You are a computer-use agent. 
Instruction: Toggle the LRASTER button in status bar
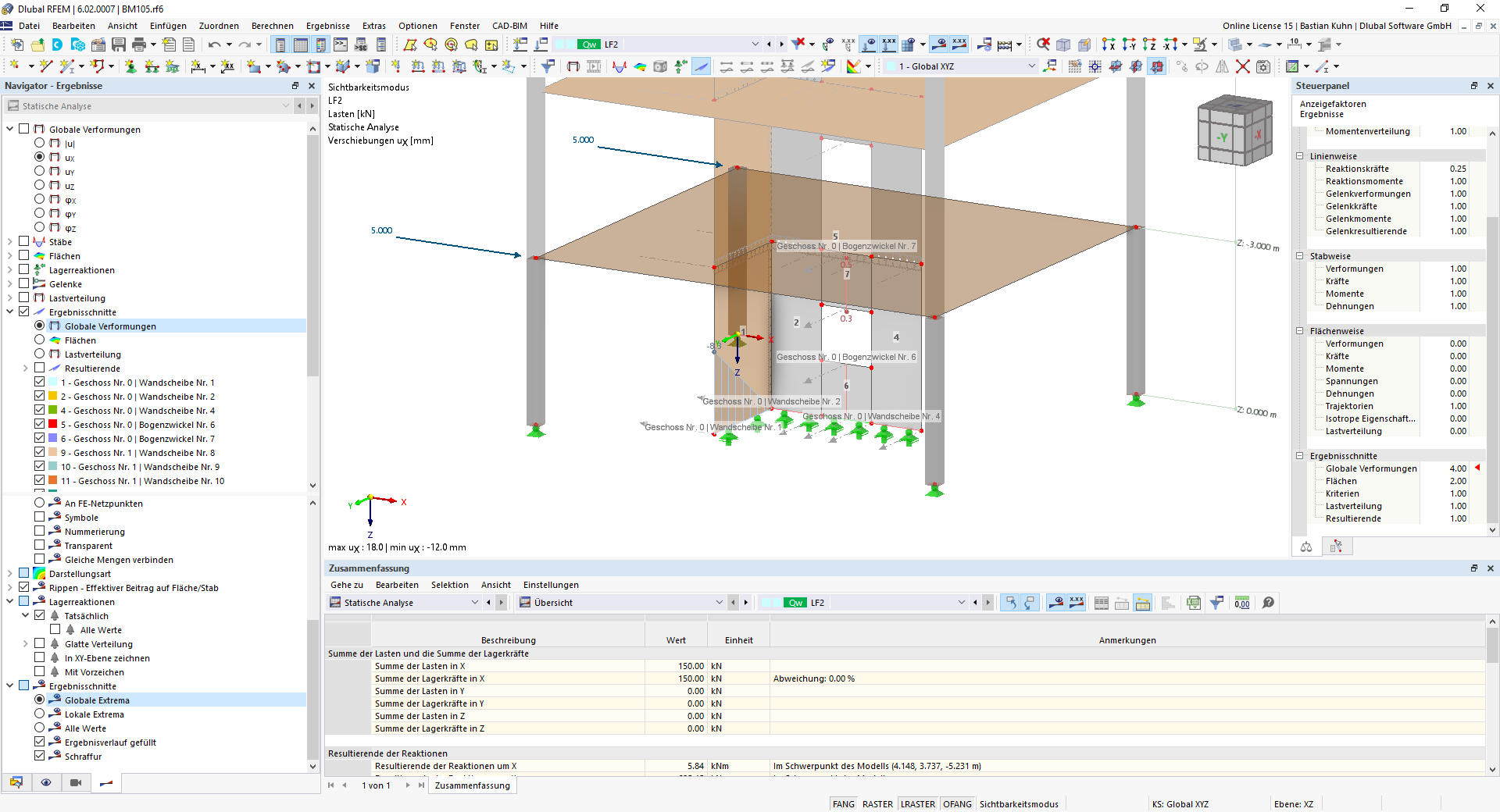pos(918,804)
